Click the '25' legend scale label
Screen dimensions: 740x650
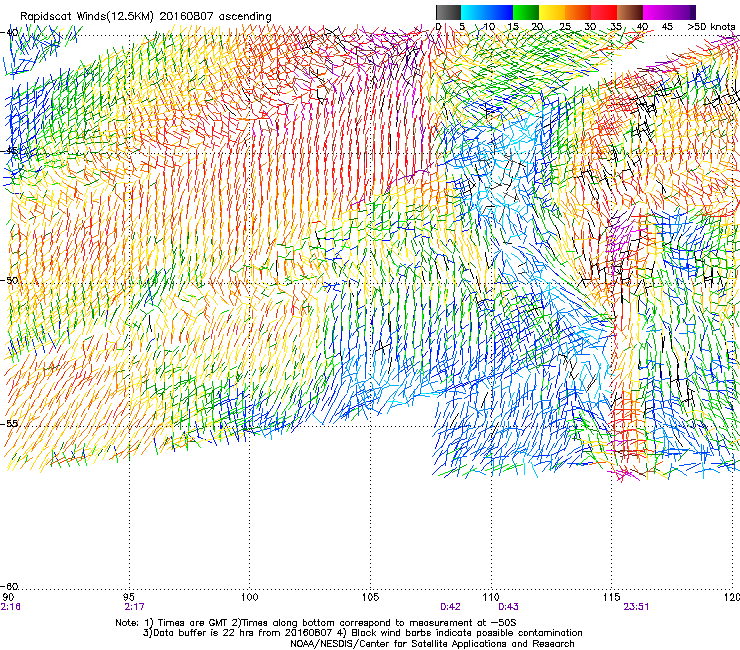click(565, 26)
